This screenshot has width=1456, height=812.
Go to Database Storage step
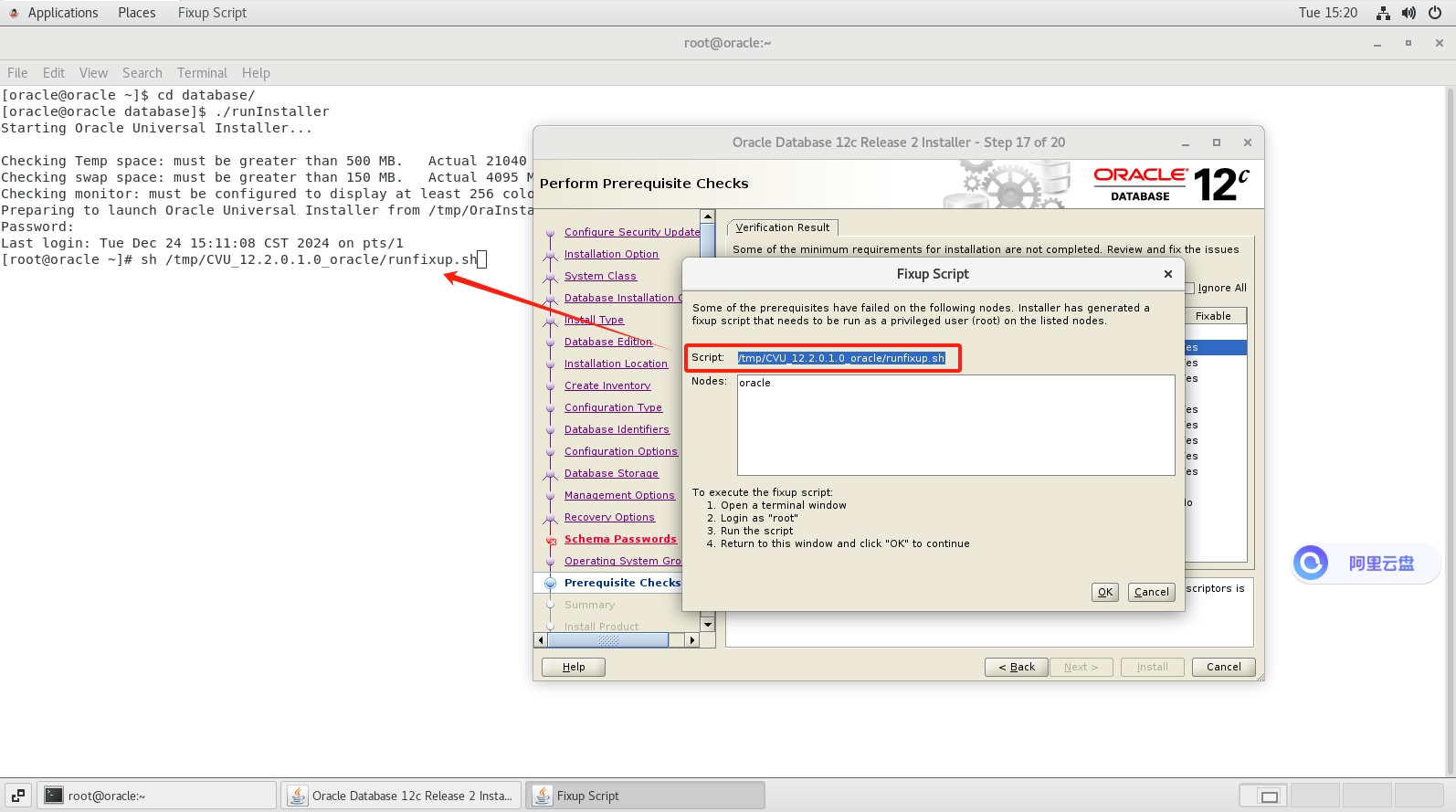pos(611,473)
